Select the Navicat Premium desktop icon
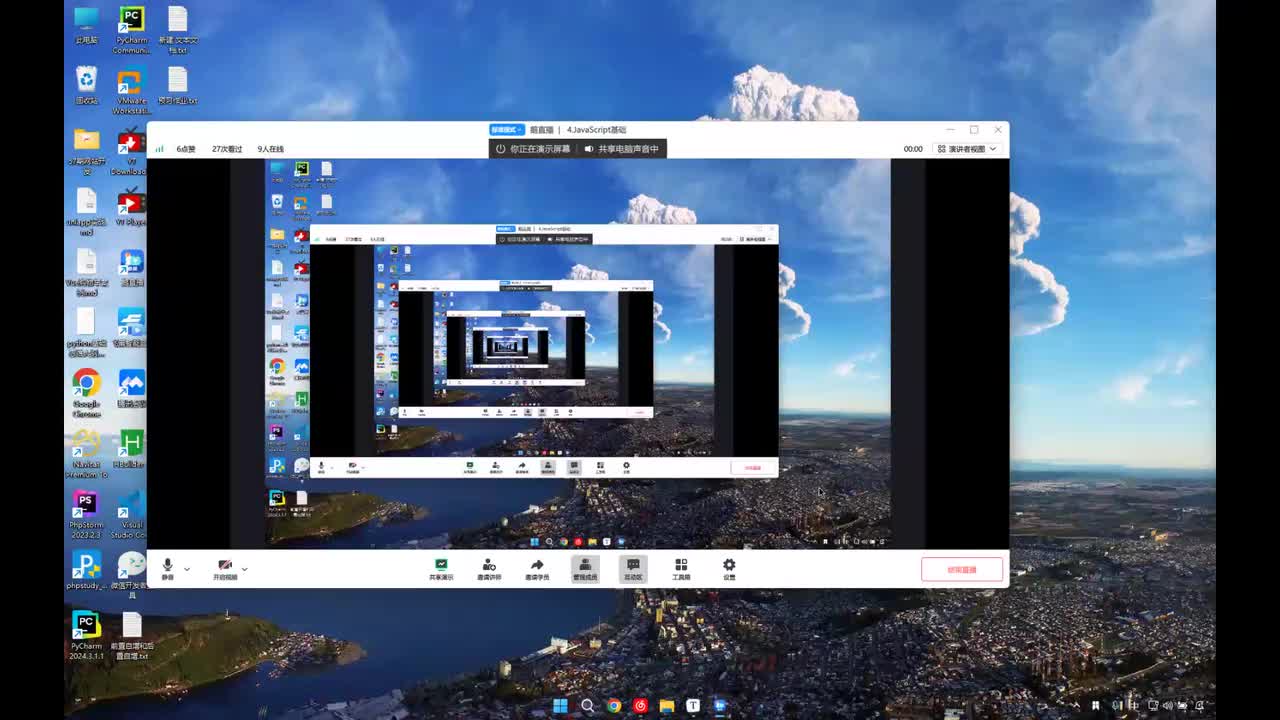This screenshot has width=1280, height=720. pyautogui.click(x=87, y=453)
